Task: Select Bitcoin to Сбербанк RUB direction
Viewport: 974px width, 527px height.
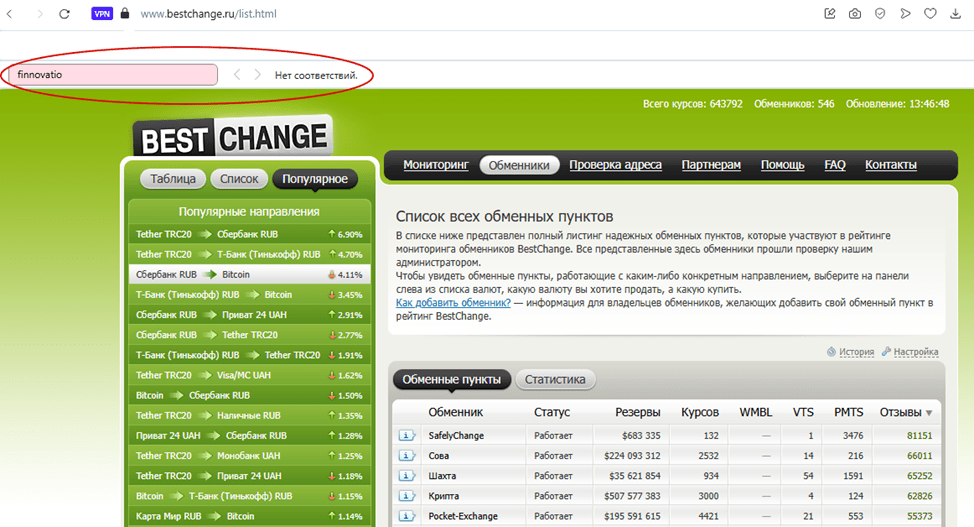Action: tap(249, 395)
